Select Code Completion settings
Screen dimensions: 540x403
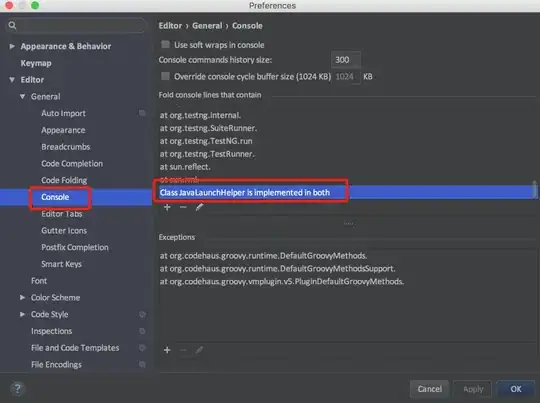point(72,163)
